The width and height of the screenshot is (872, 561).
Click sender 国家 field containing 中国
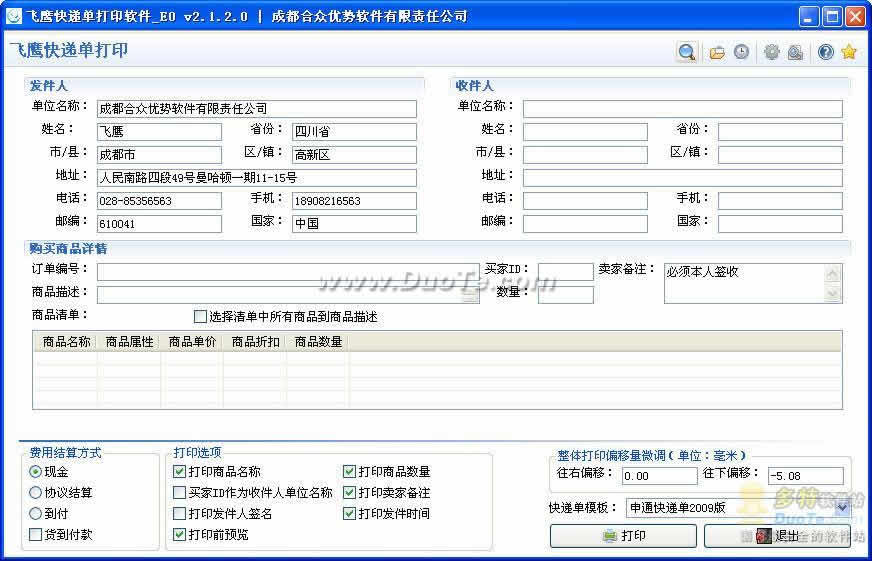(x=354, y=224)
